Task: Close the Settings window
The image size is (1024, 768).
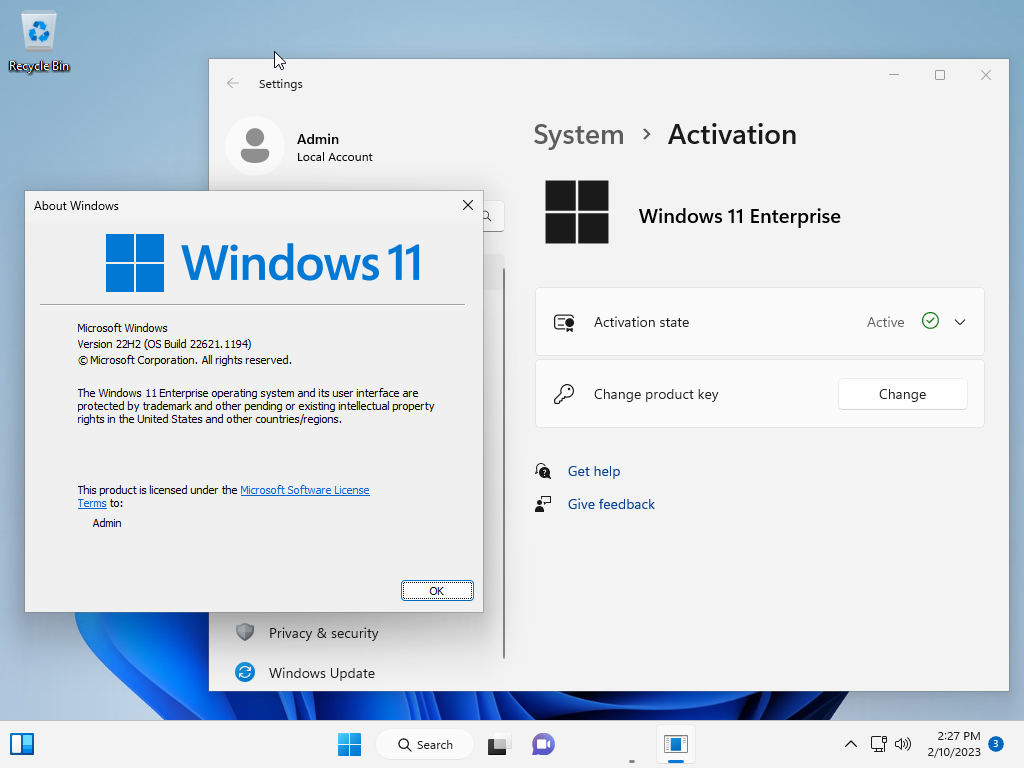Action: pyautogui.click(x=986, y=75)
